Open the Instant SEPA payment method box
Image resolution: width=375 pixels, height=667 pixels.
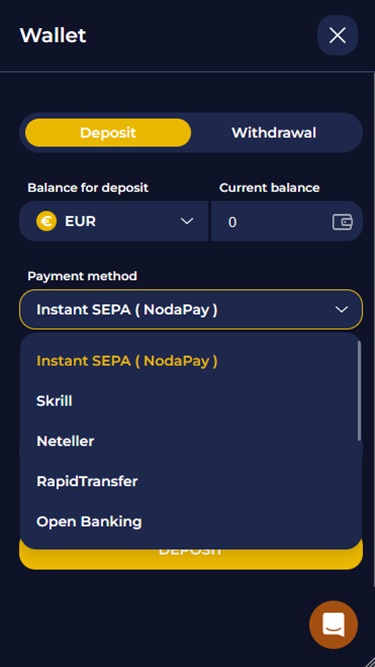pos(191,310)
